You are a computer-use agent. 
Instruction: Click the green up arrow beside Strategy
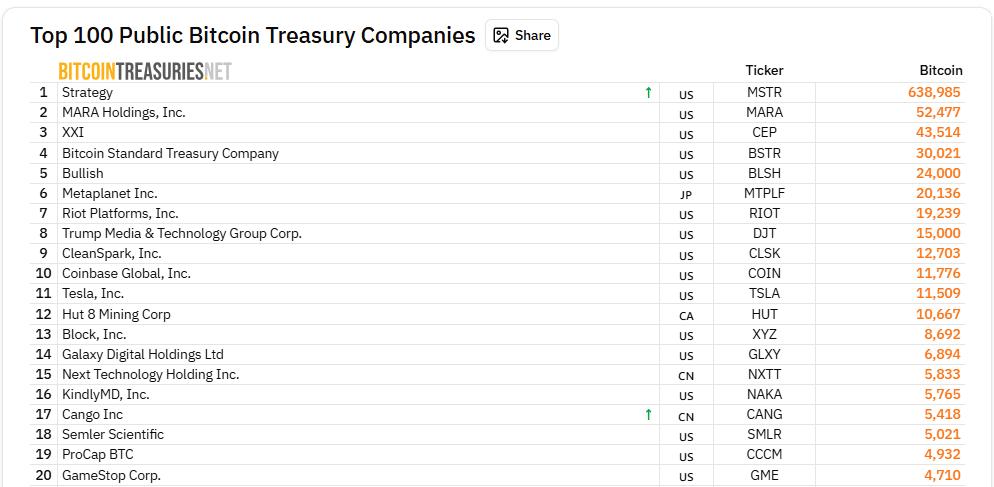648,93
